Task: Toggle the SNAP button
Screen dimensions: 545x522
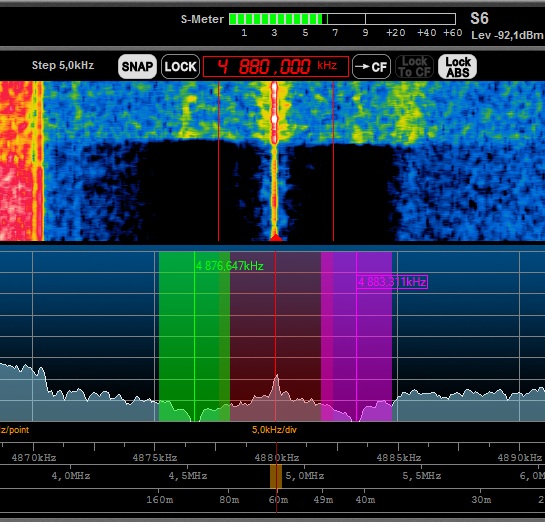Action: pos(137,66)
